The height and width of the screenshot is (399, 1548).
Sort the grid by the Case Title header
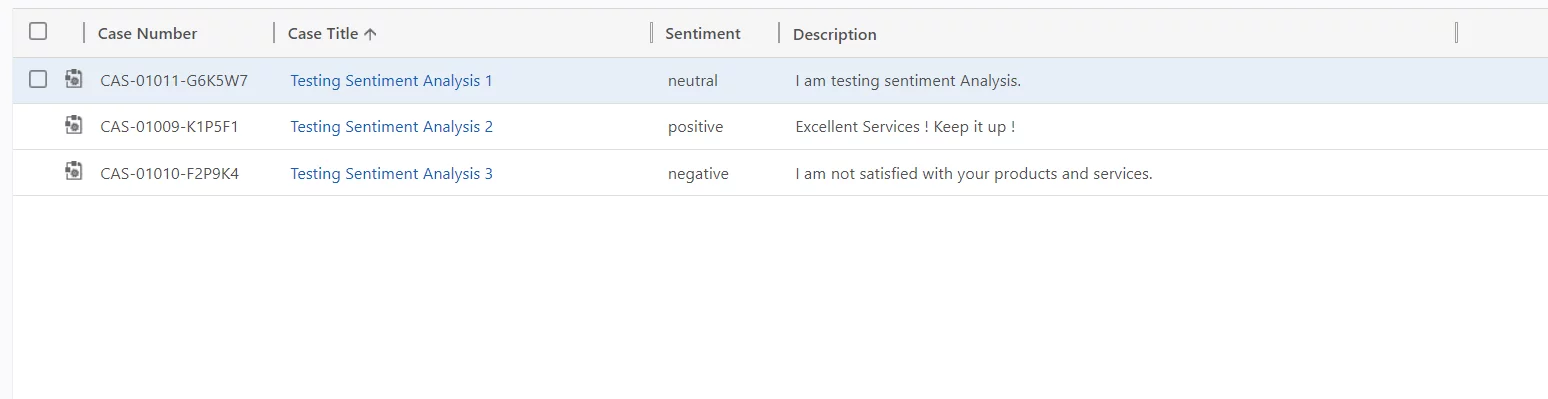coord(323,34)
